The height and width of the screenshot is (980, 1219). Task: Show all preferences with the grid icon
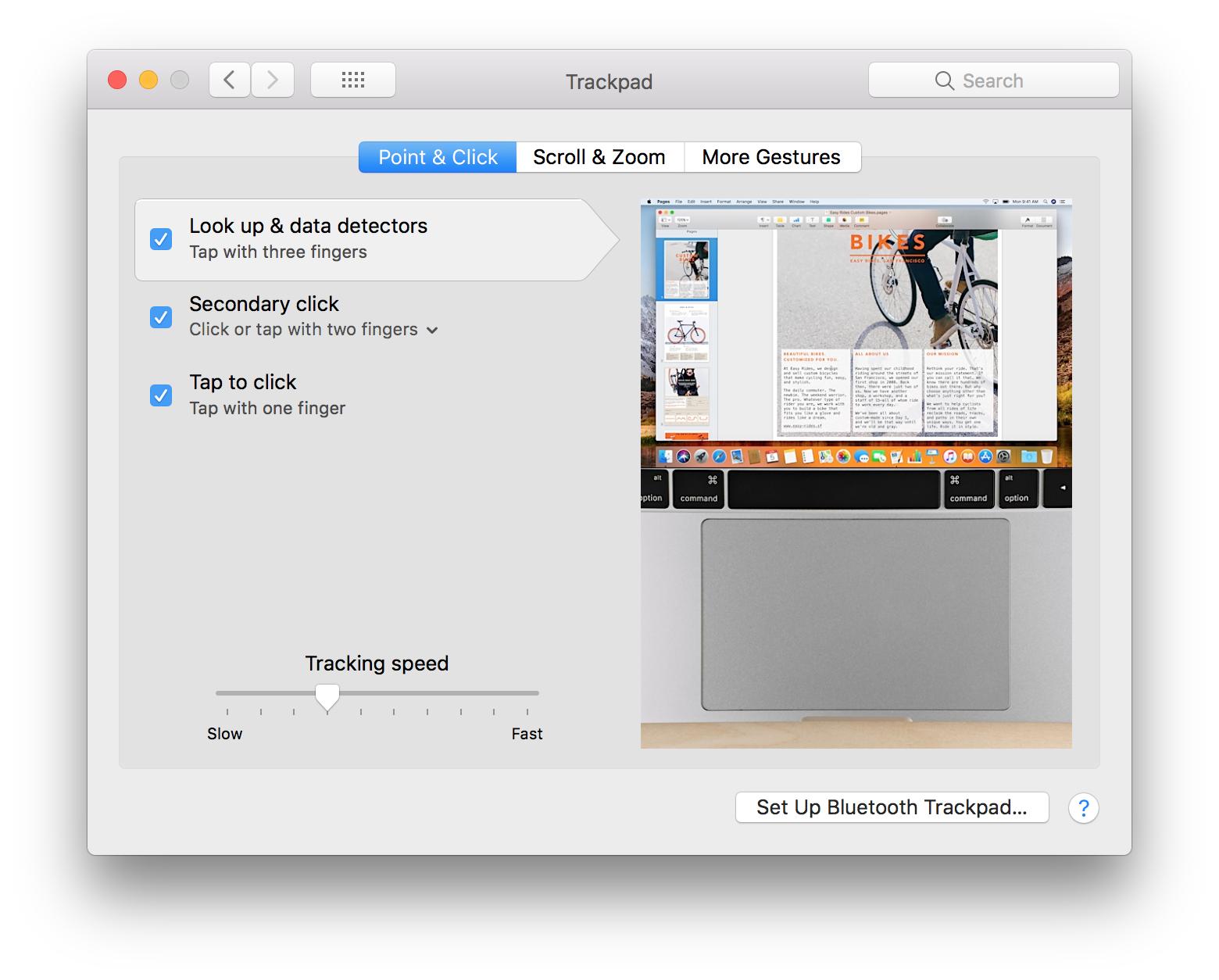[x=353, y=80]
